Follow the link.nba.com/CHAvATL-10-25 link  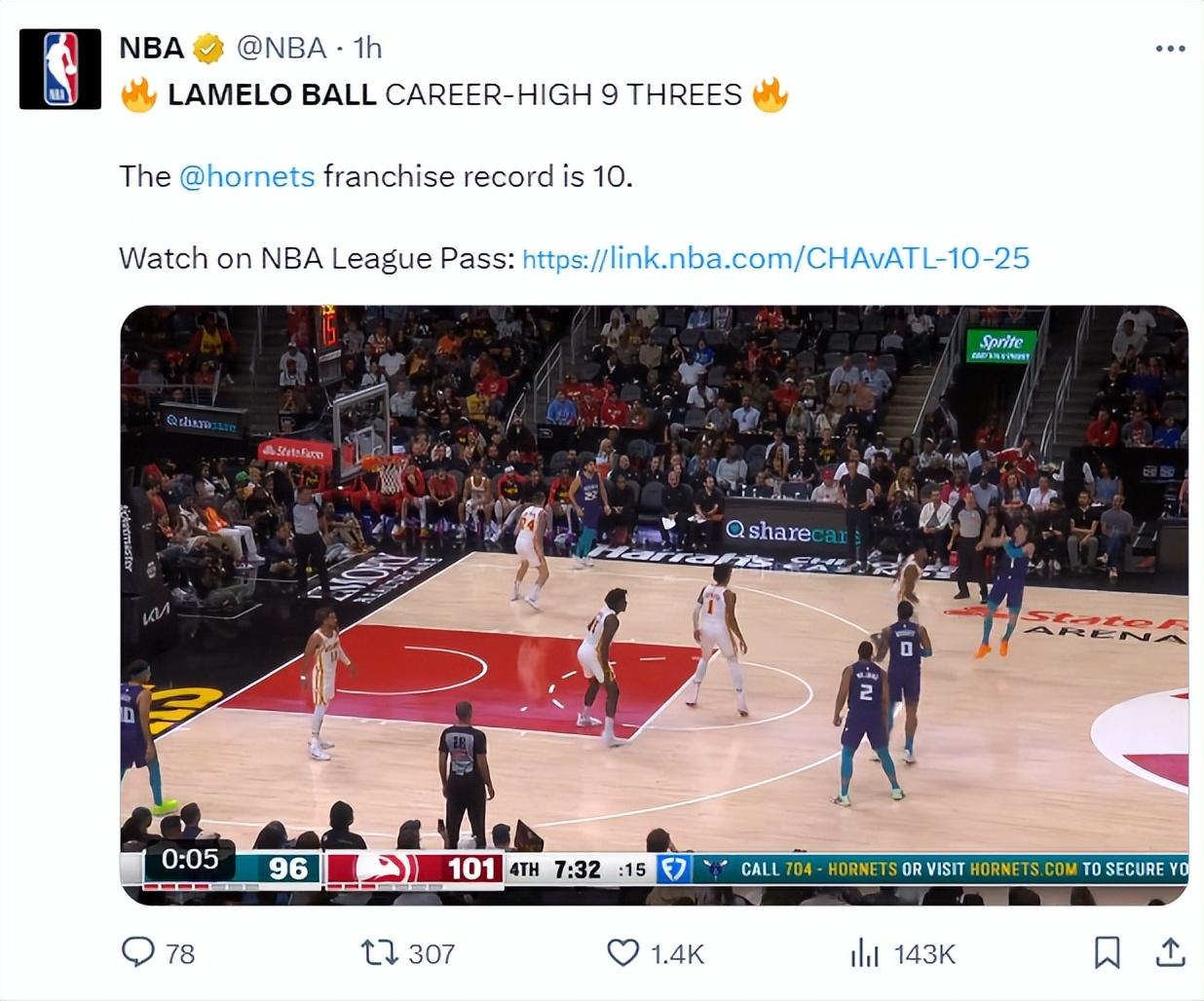point(775,258)
